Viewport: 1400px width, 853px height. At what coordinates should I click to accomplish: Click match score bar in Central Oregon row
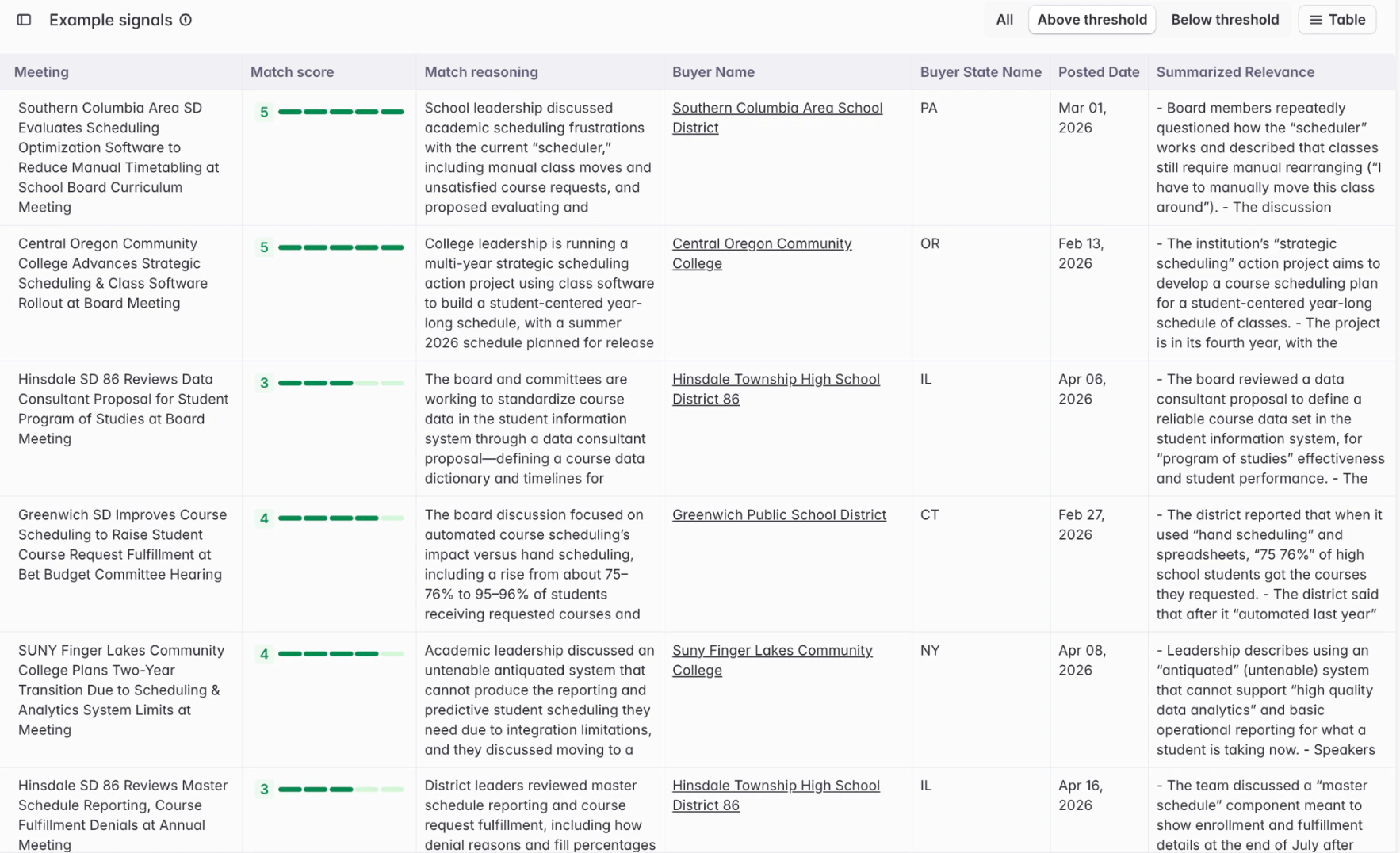click(341, 247)
